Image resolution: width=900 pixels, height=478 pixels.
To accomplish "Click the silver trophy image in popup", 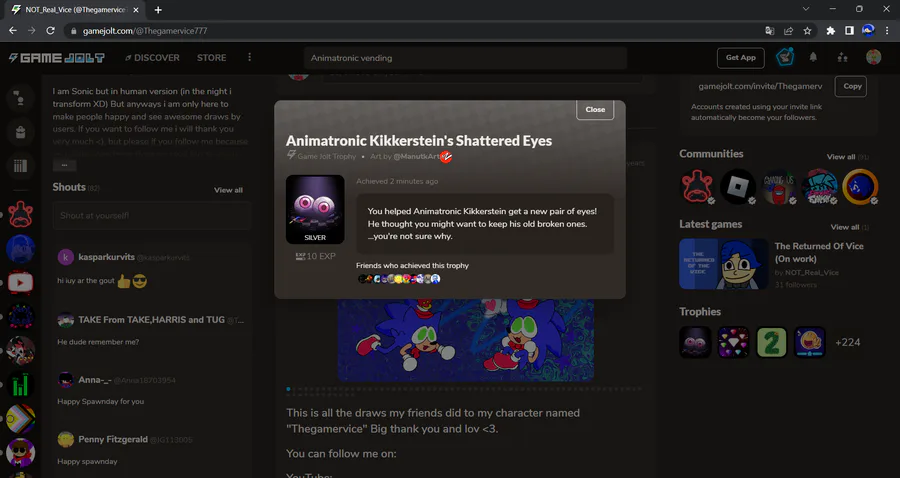I will click(315, 209).
